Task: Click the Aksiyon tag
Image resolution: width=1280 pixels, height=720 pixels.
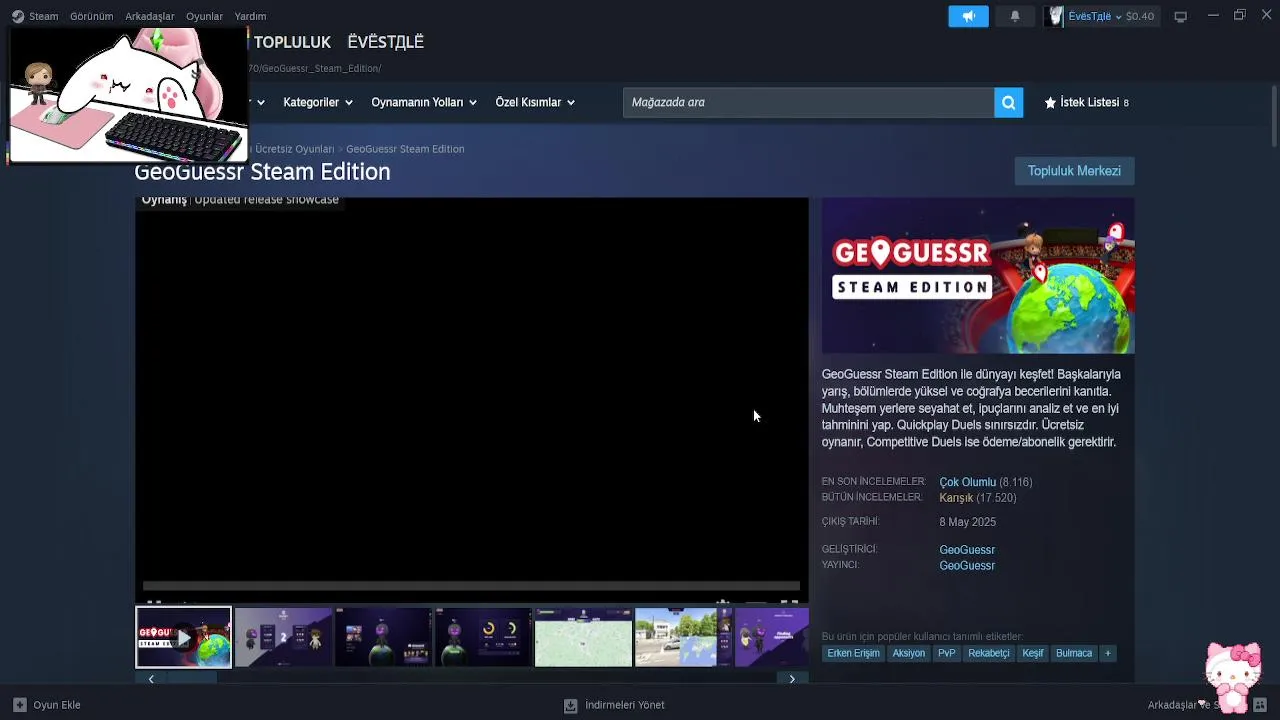Action: point(909,653)
